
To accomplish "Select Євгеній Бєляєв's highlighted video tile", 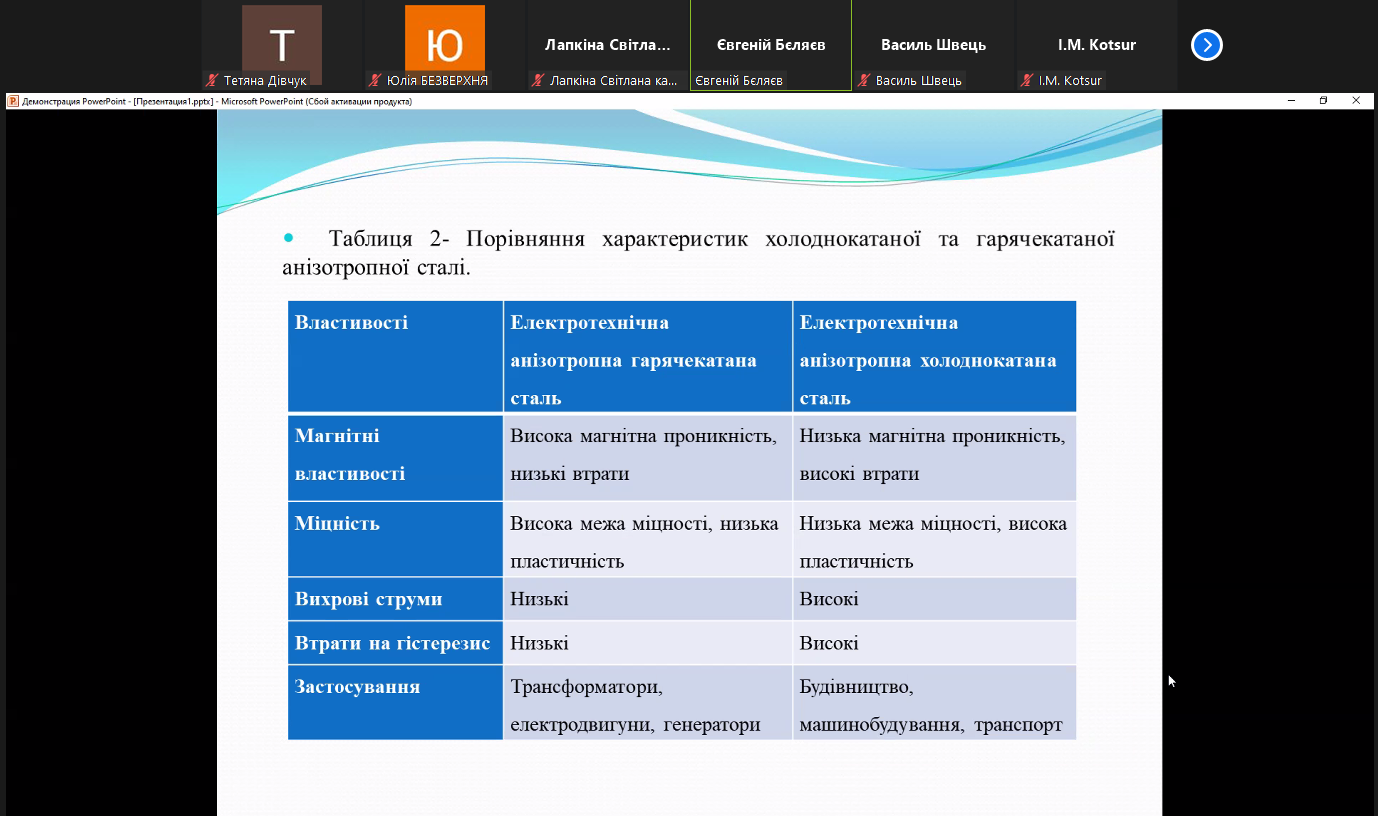I will tap(771, 45).
